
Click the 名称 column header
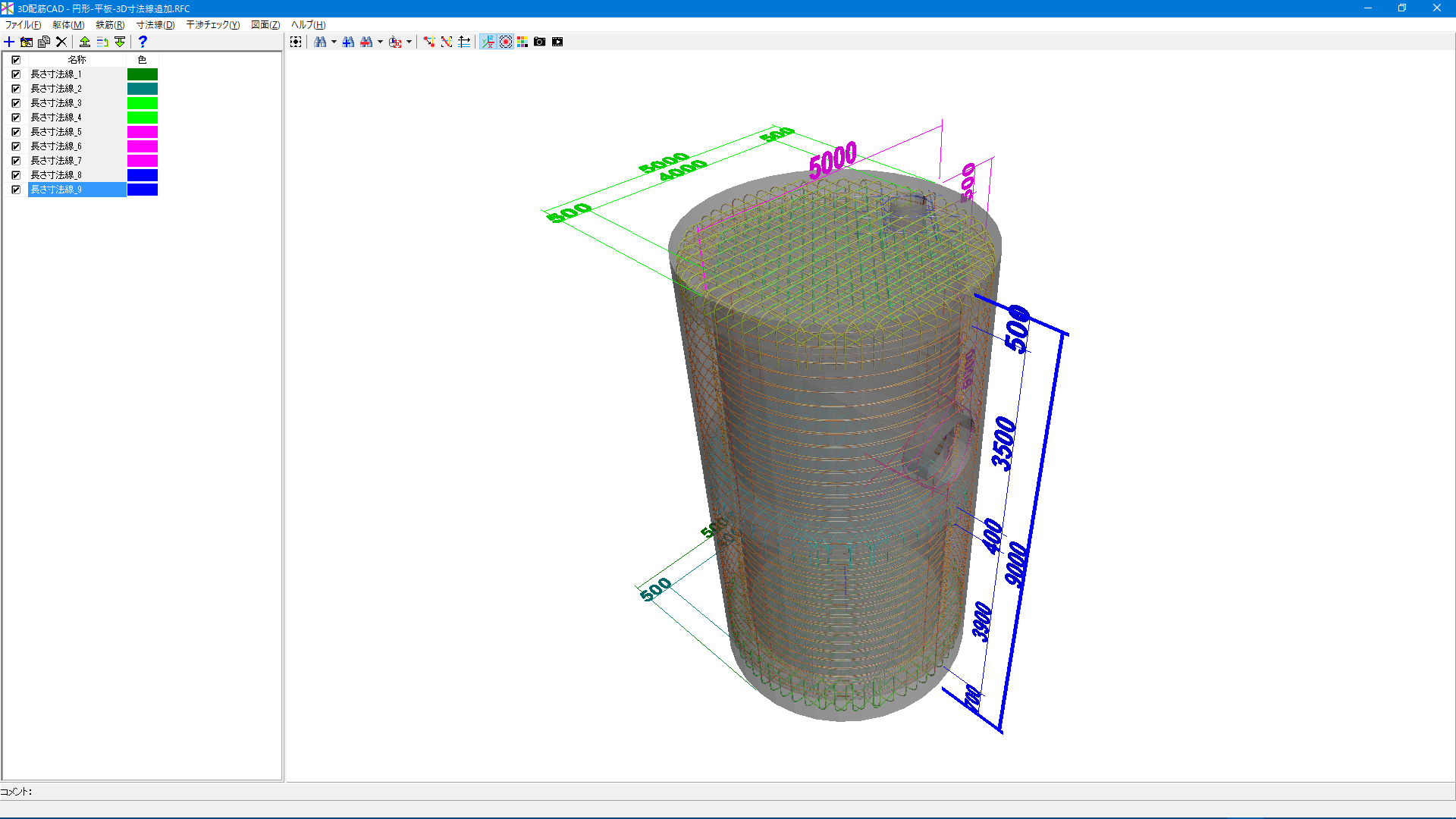click(77, 60)
